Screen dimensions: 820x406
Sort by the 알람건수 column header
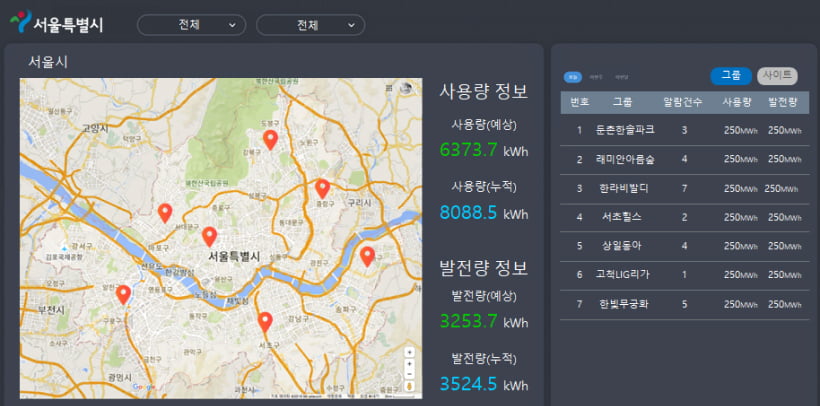[683, 103]
